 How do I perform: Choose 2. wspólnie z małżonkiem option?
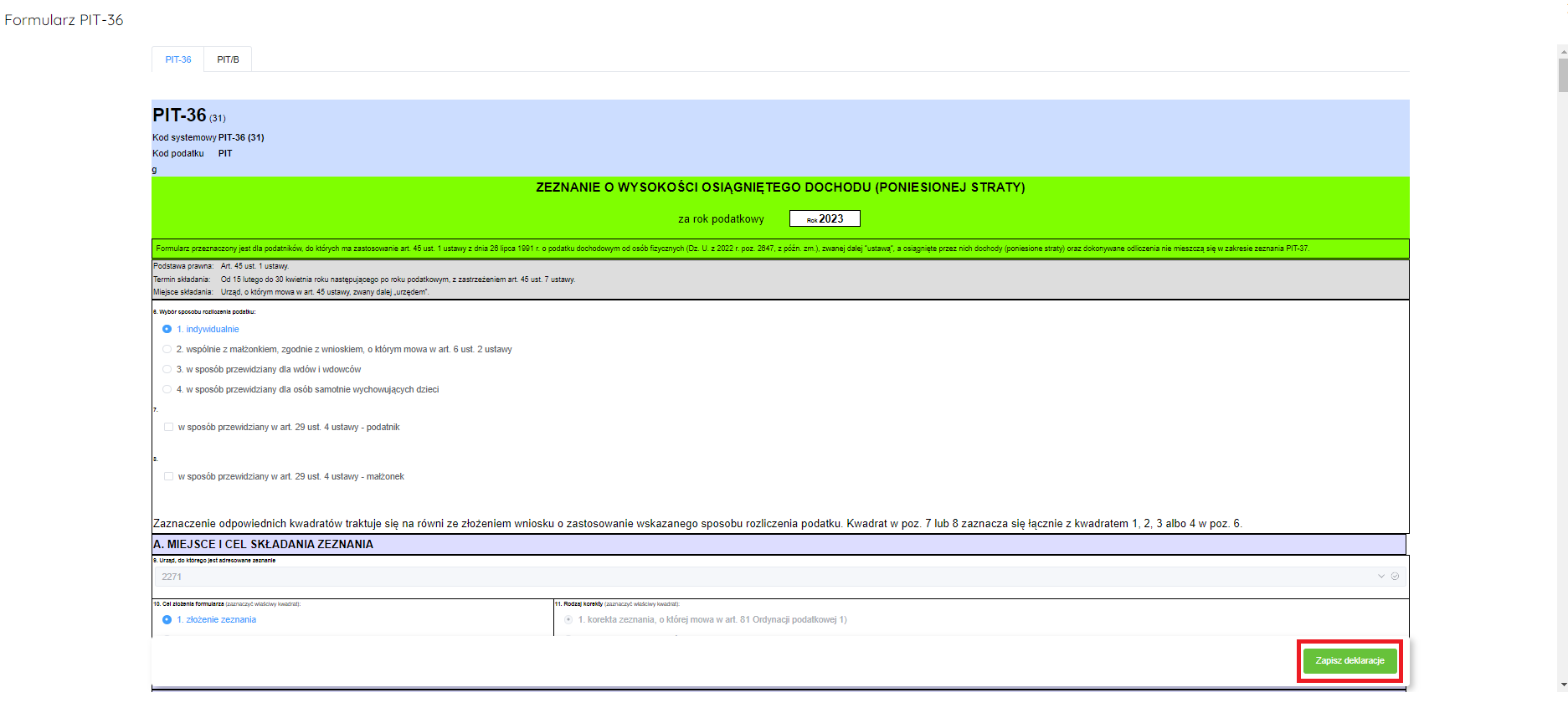click(x=167, y=349)
